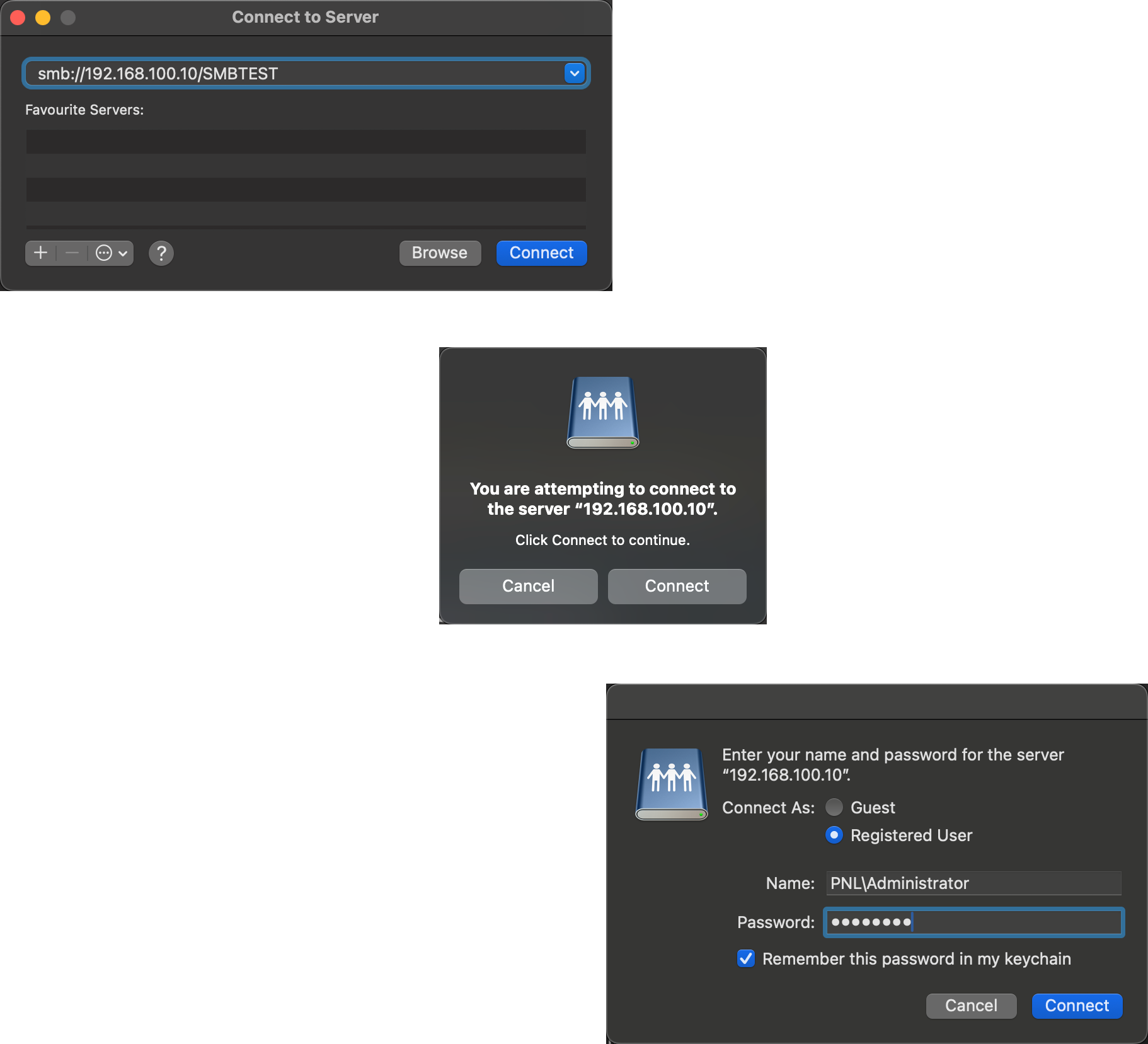Select the Registered User radio button
Viewport: 1148px width, 1044px height.
(x=834, y=835)
